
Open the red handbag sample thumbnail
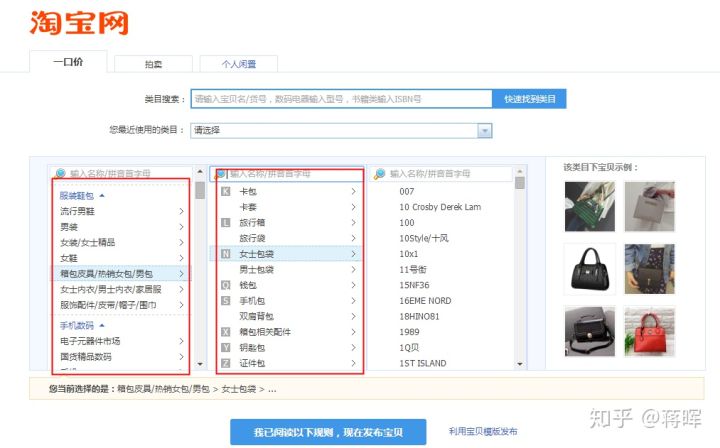(x=649, y=331)
